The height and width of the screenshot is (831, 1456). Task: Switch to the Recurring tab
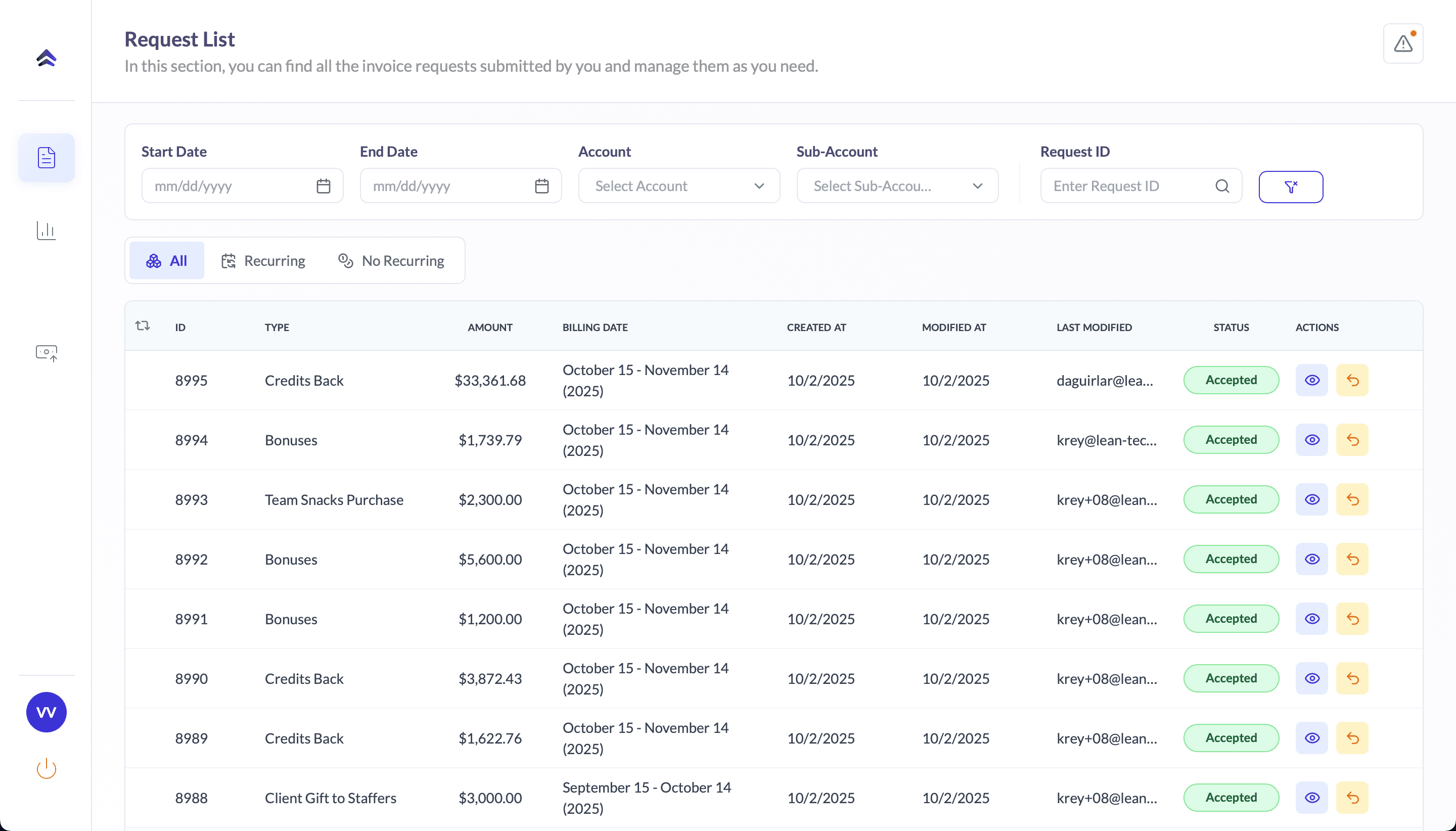click(x=263, y=261)
